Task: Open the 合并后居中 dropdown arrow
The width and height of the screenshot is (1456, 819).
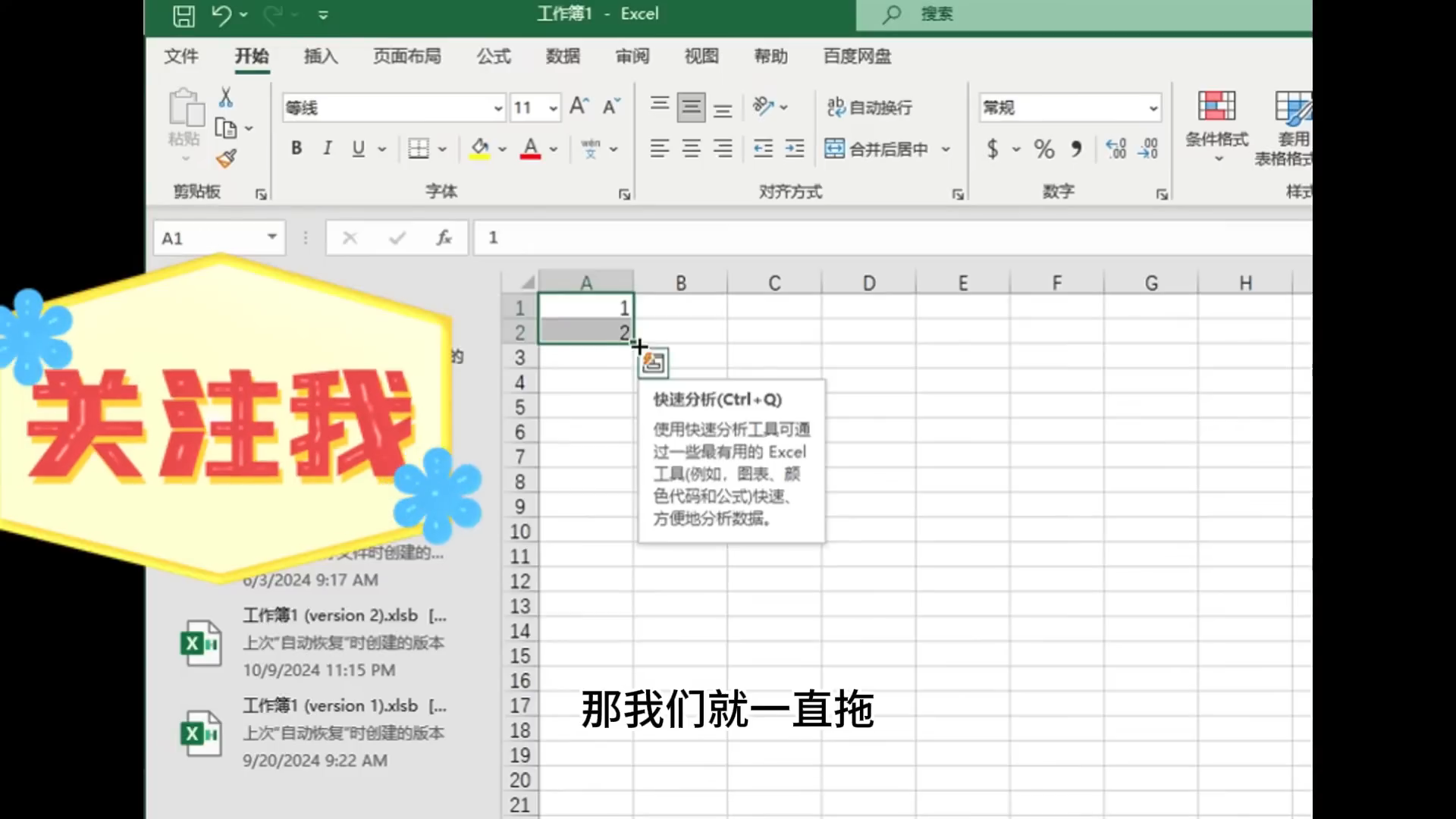Action: (946, 149)
